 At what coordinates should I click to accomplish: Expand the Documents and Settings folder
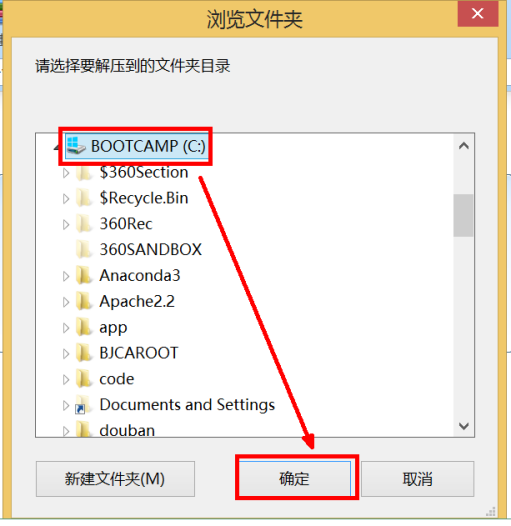(x=66, y=405)
